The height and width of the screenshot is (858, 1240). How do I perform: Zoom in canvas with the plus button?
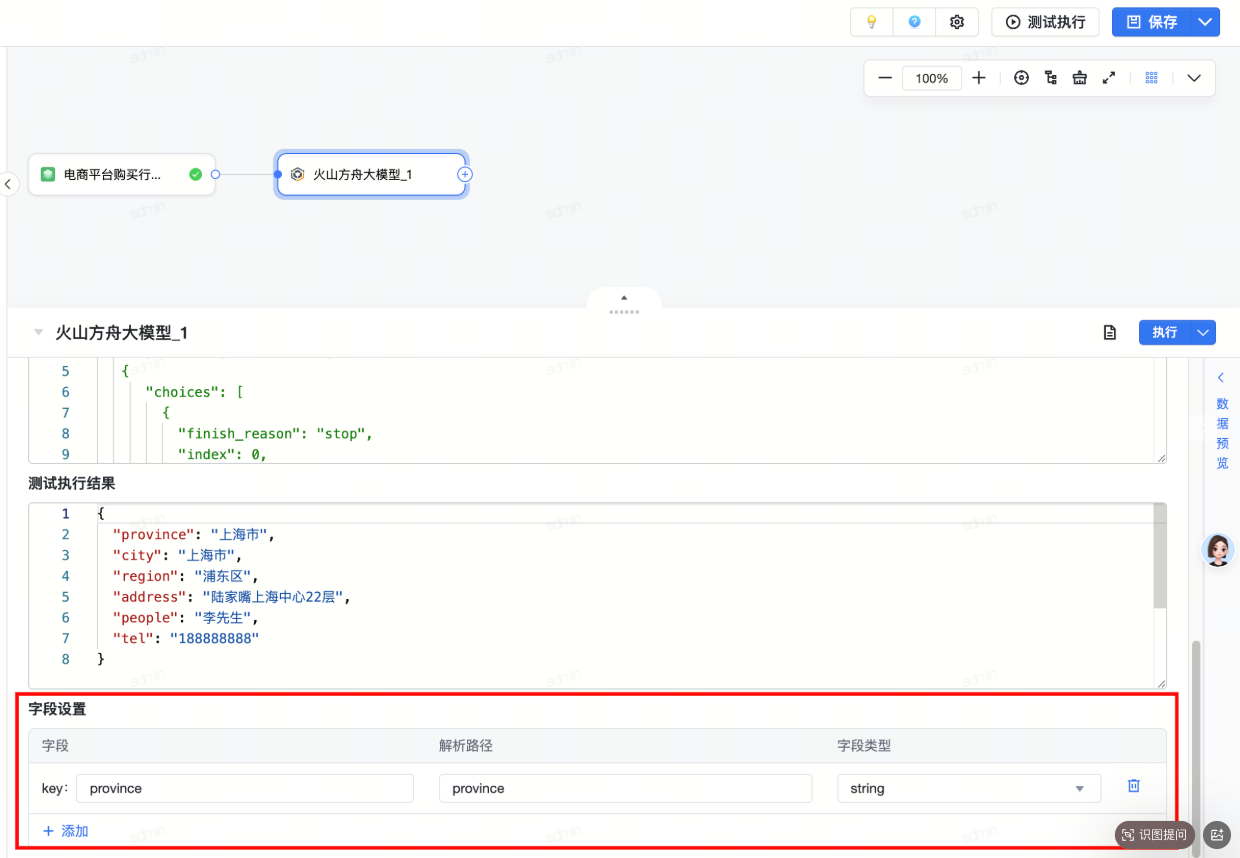tap(979, 78)
